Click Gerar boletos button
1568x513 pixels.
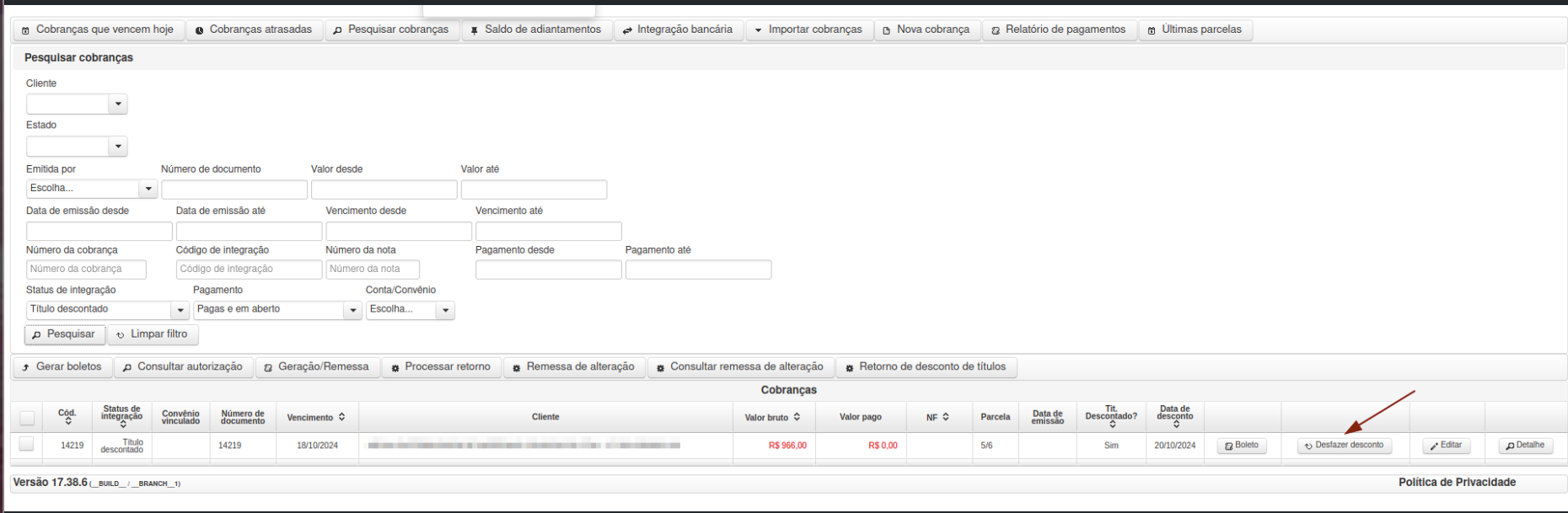pos(62,367)
